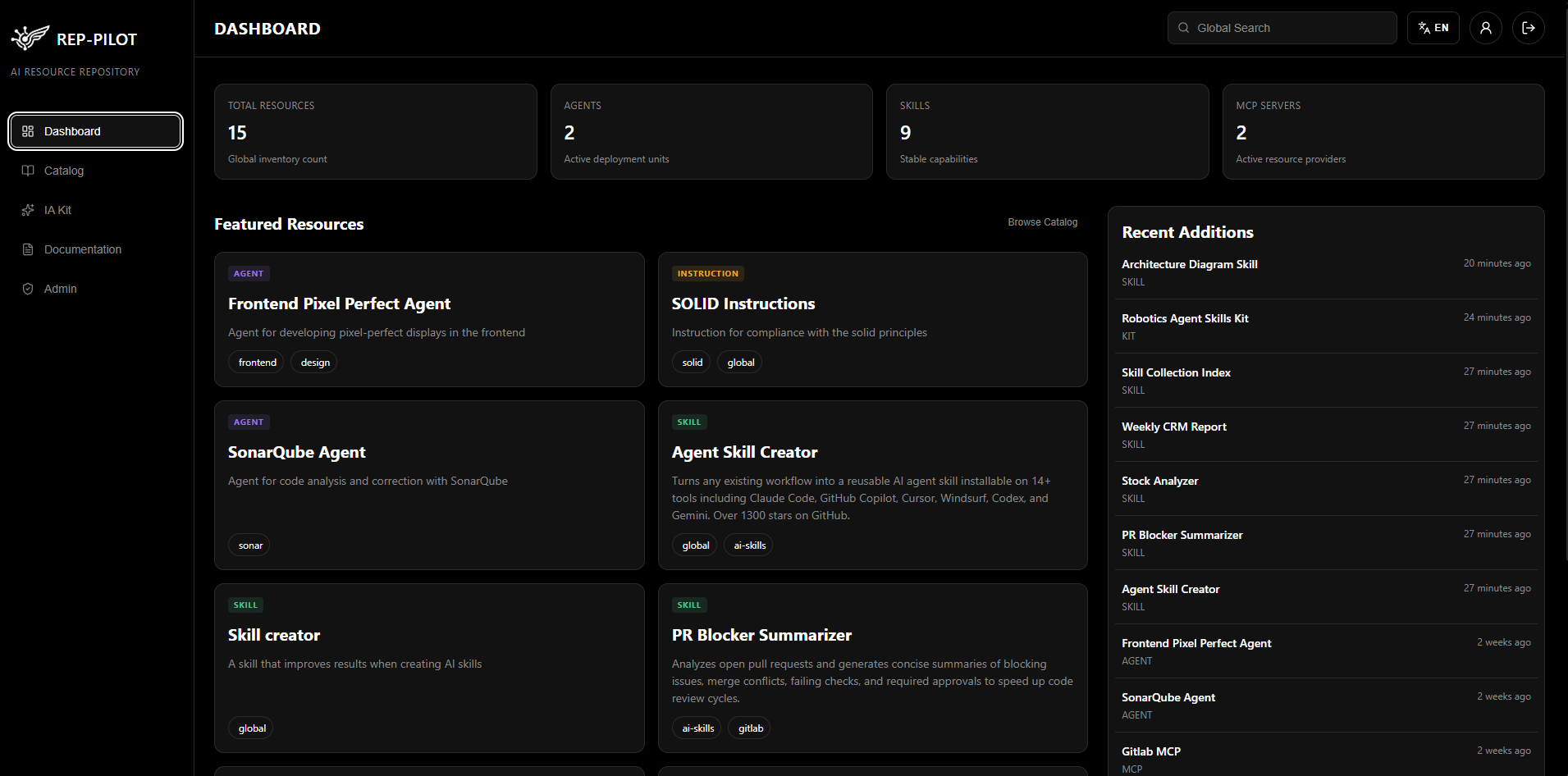Click the magnifier icon in Global Search
This screenshot has height=776, width=1568.
point(1183,28)
